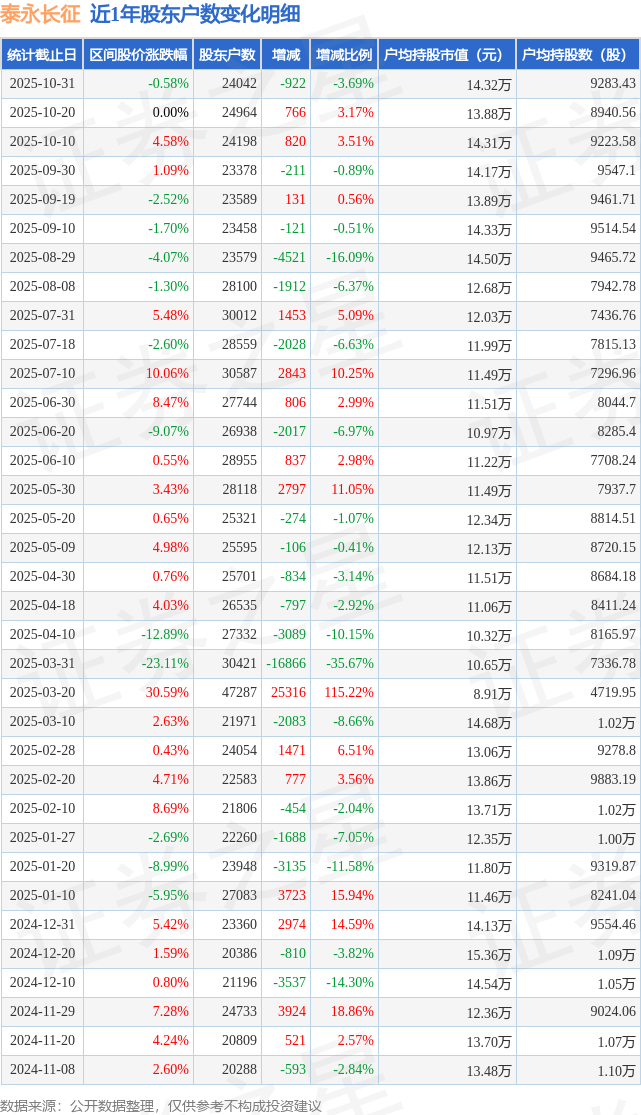Screen dimensions: 641x1115
Task: Click the 9283.43 average shares cell
Action: click(x=613, y=84)
